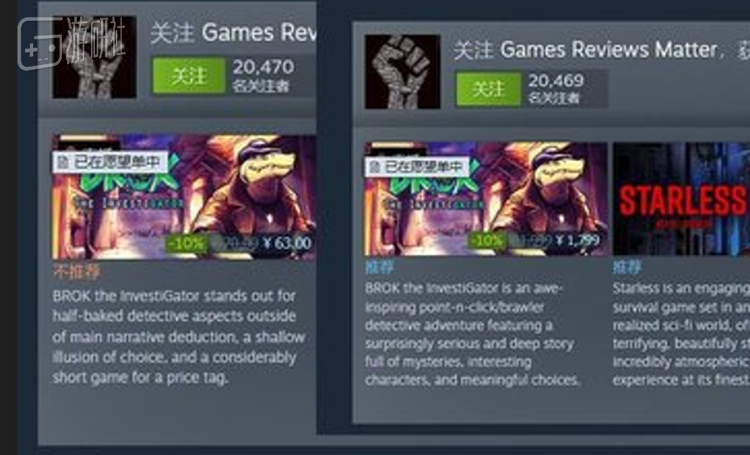Viewport: 750px width, 455px height.
Task: Click the -10% discount tag beside ¥63.00
Action: tap(188, 244)
